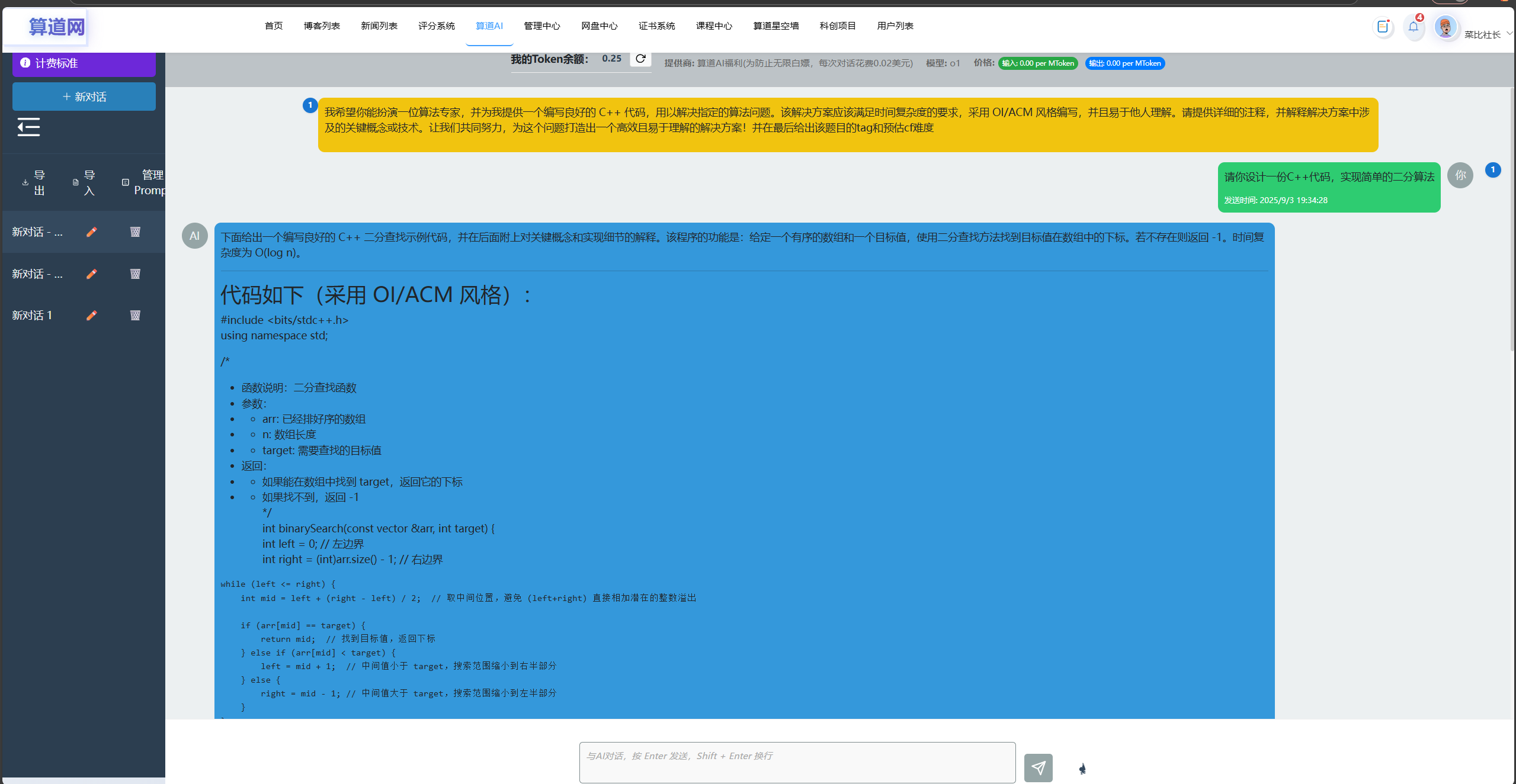Click the 菜比社长 username
This screenshot has height=784, width=1516.
point(1482,34)
